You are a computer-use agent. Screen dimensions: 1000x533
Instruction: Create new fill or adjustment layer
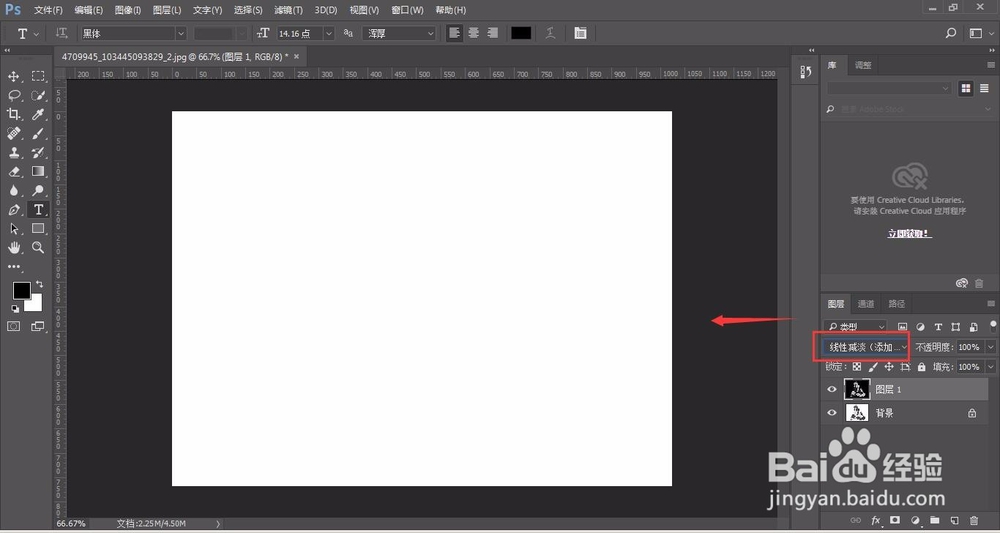915,520
